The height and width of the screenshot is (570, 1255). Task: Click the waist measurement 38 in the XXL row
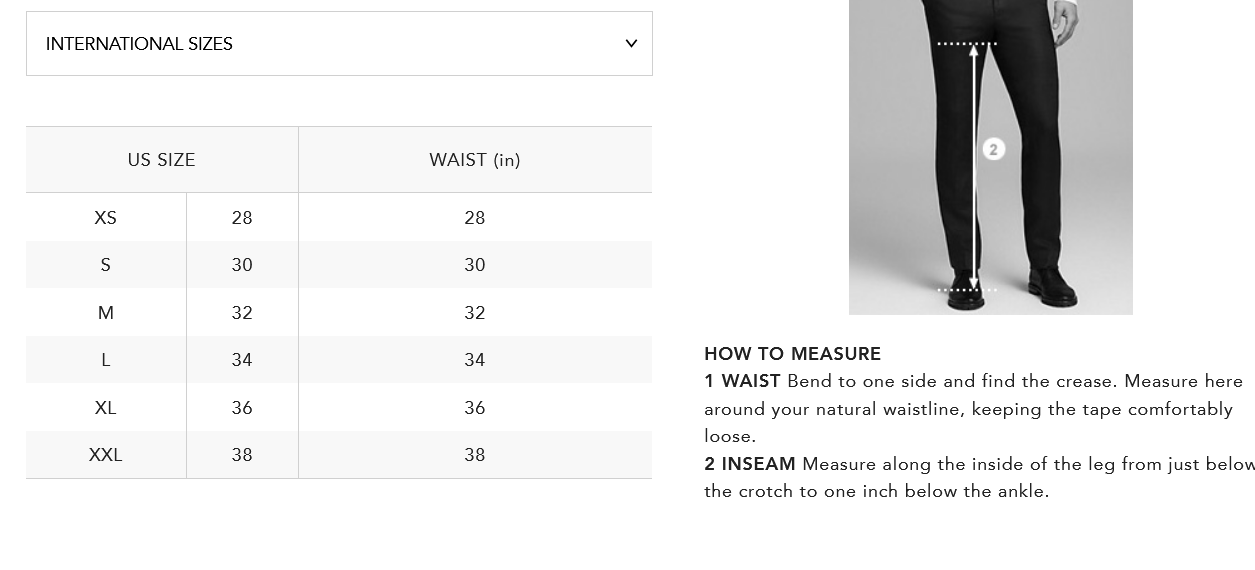[x=475, y=455]
